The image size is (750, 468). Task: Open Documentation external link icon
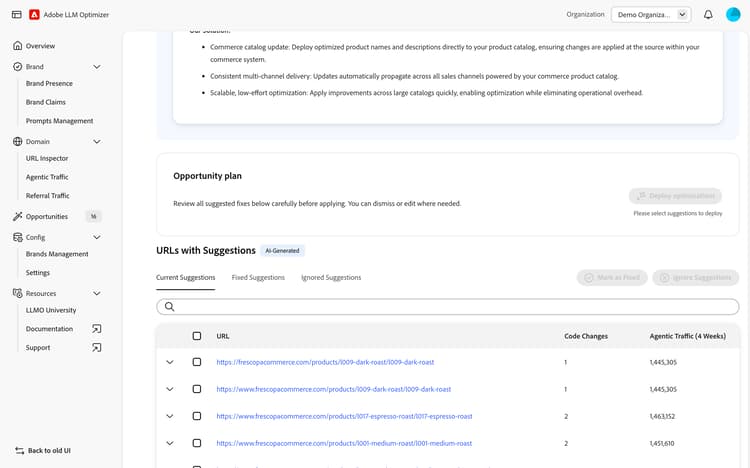[97, 329]
